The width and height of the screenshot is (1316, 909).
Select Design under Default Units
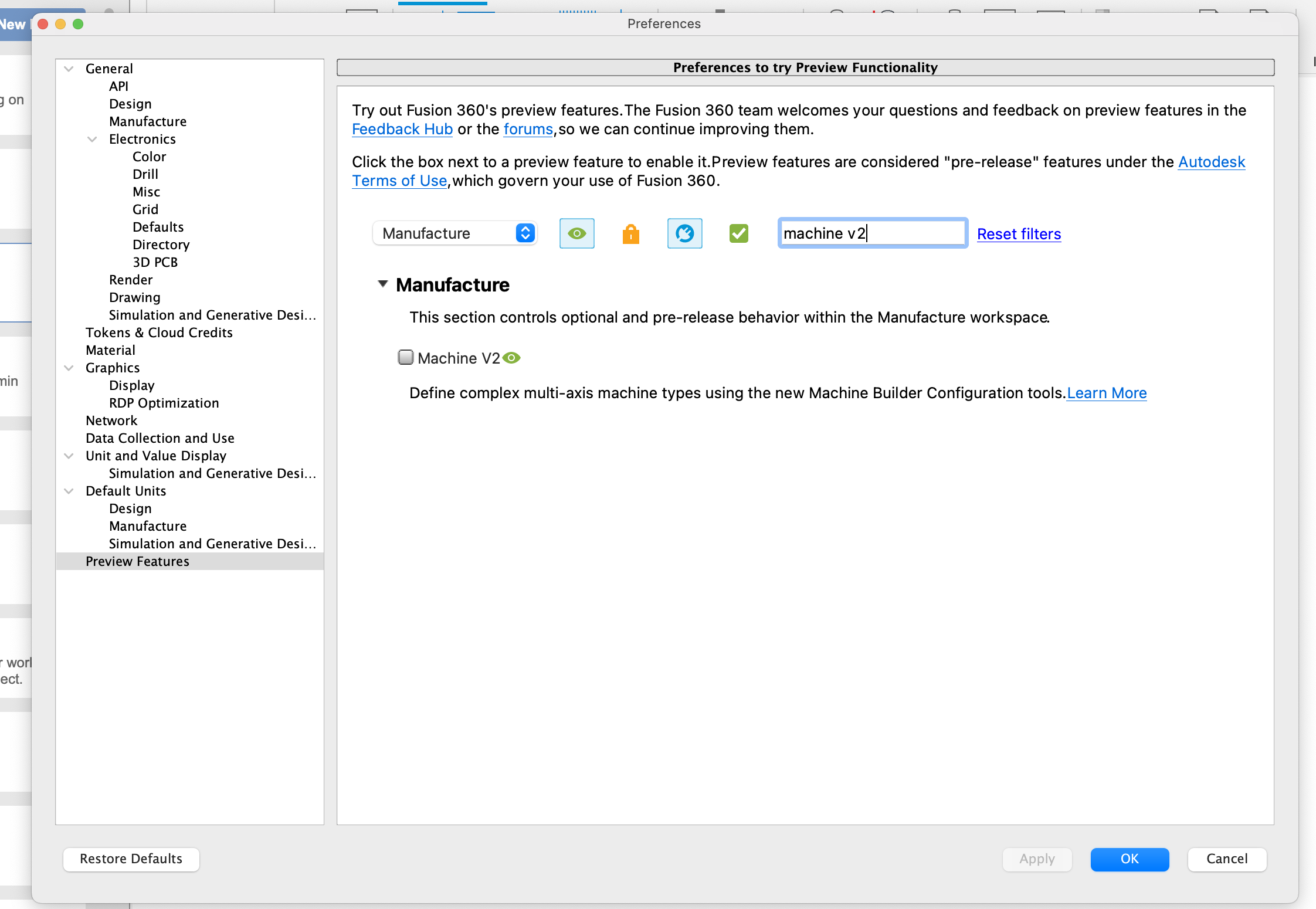pyautogui.click(x=130, y=508)
